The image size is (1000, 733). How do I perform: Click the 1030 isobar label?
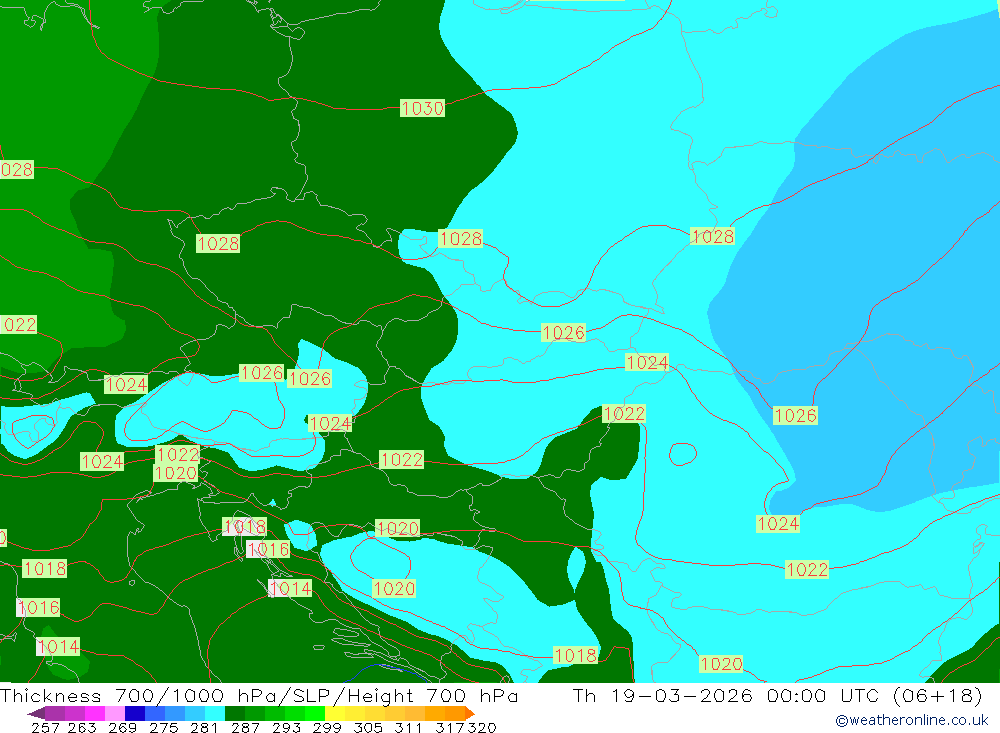coord(422,108)
